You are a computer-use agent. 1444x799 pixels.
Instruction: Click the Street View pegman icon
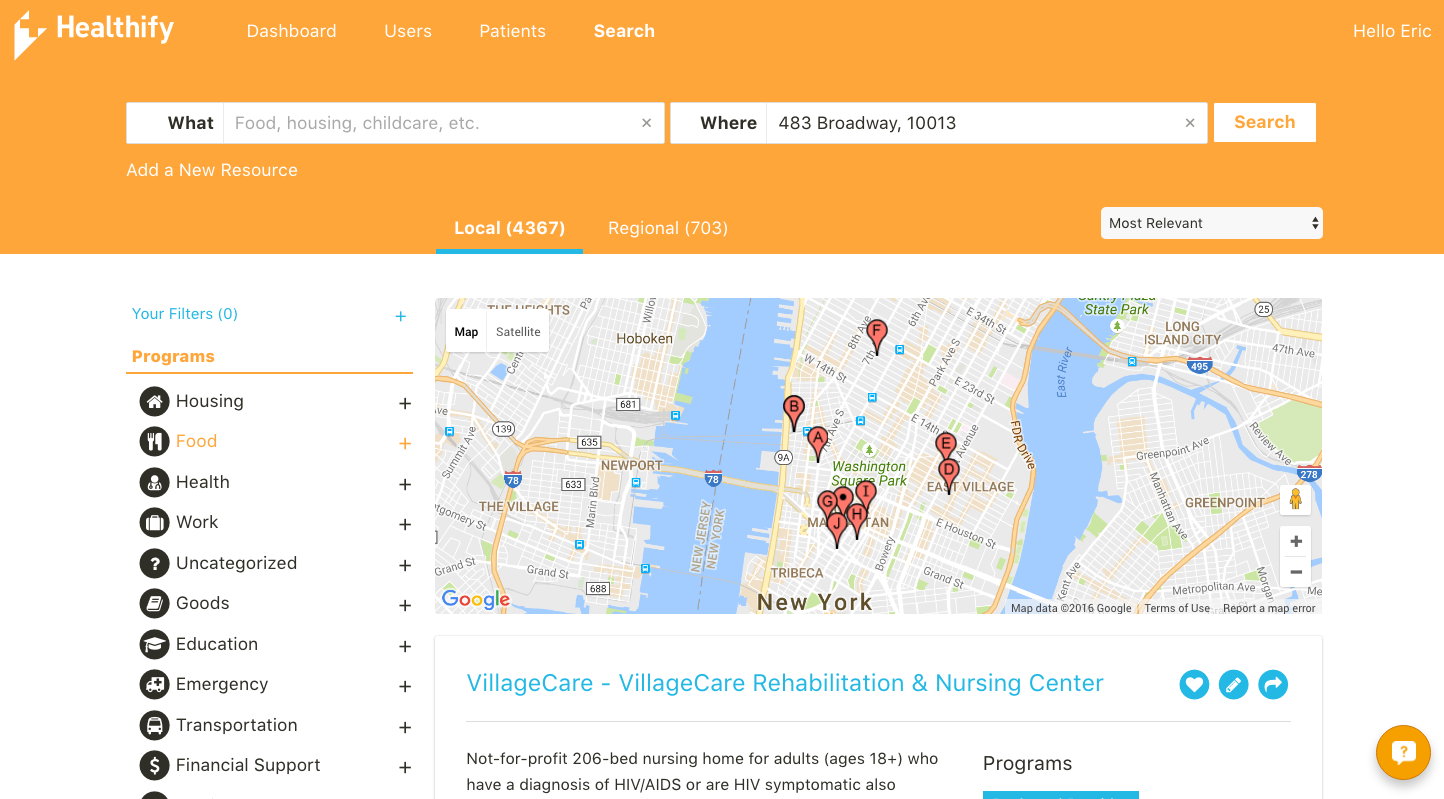1295,499
